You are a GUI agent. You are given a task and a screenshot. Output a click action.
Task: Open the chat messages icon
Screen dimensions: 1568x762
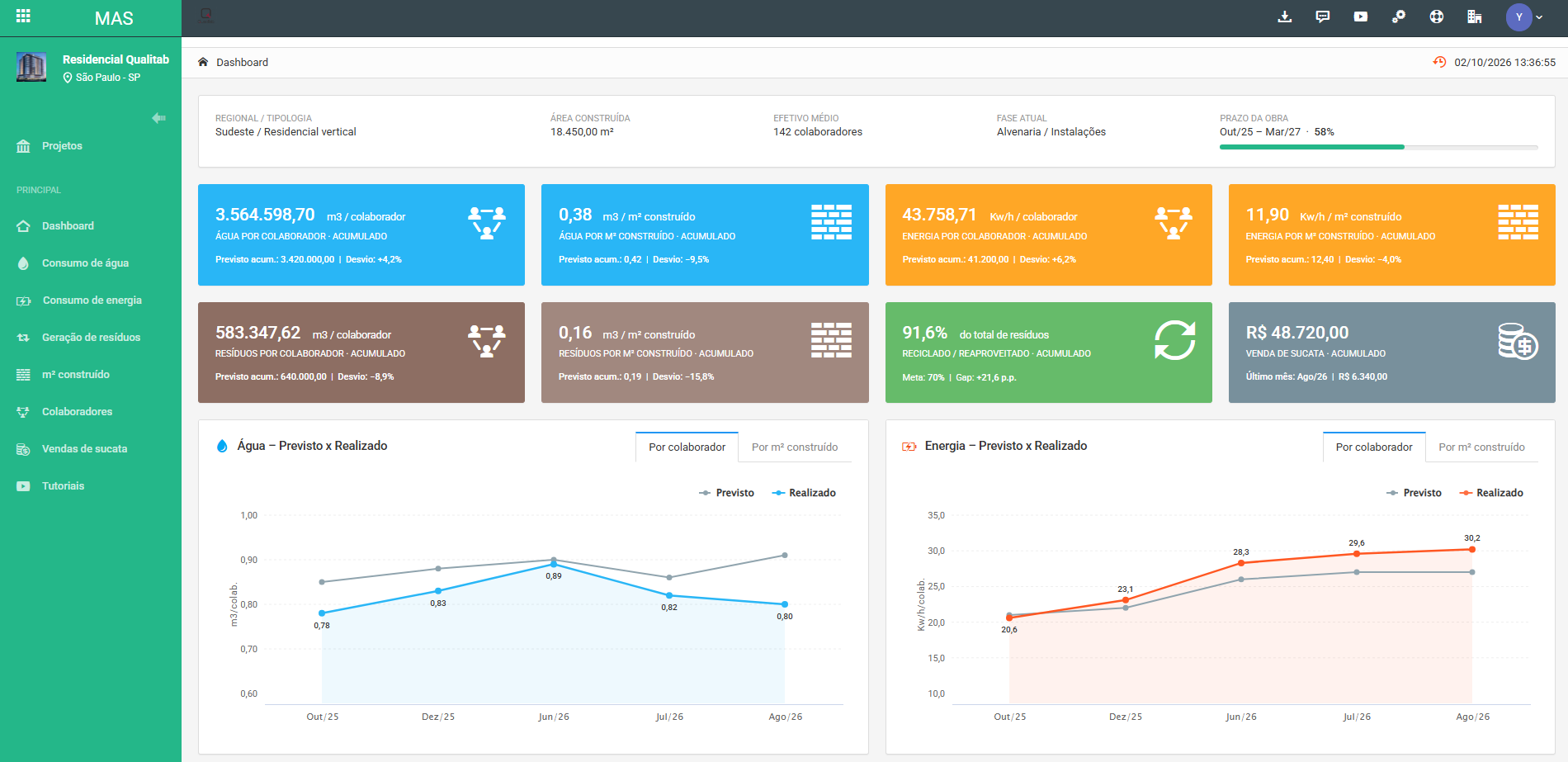(x=1323, y=17)
